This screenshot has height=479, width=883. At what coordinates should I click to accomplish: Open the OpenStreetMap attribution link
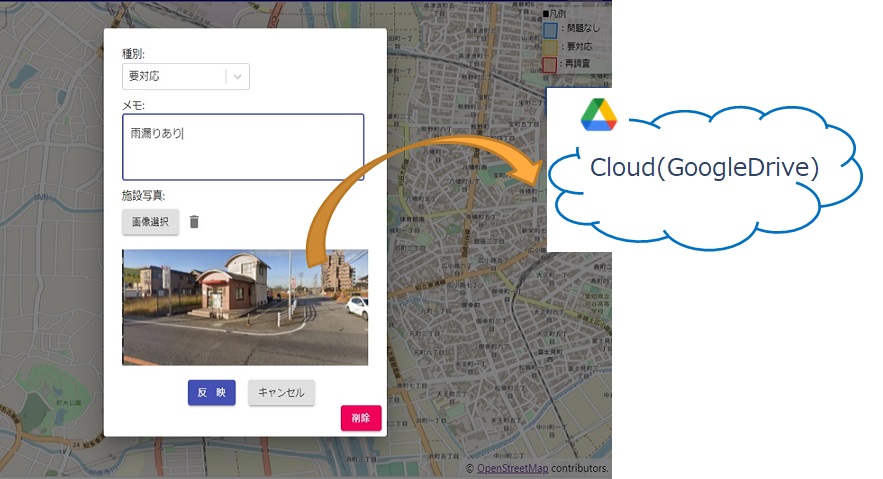coord(512,468)
